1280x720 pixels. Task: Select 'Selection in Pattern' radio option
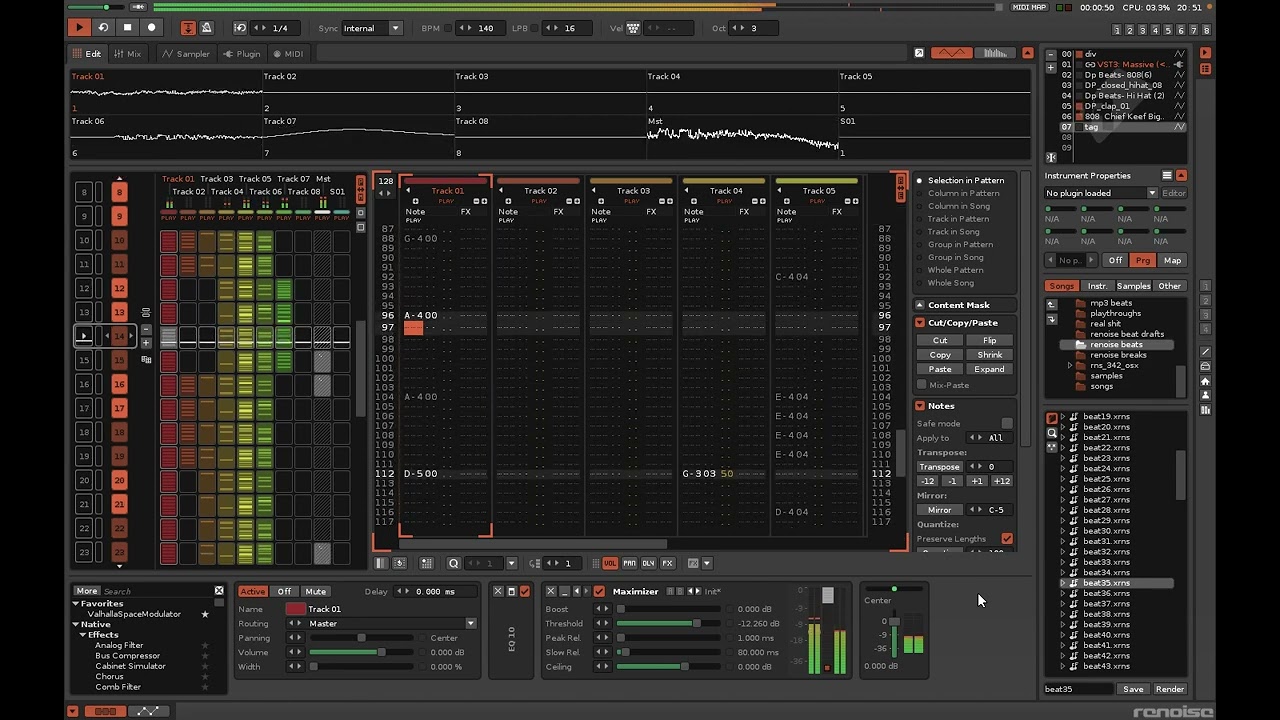(x=958, y=181)
